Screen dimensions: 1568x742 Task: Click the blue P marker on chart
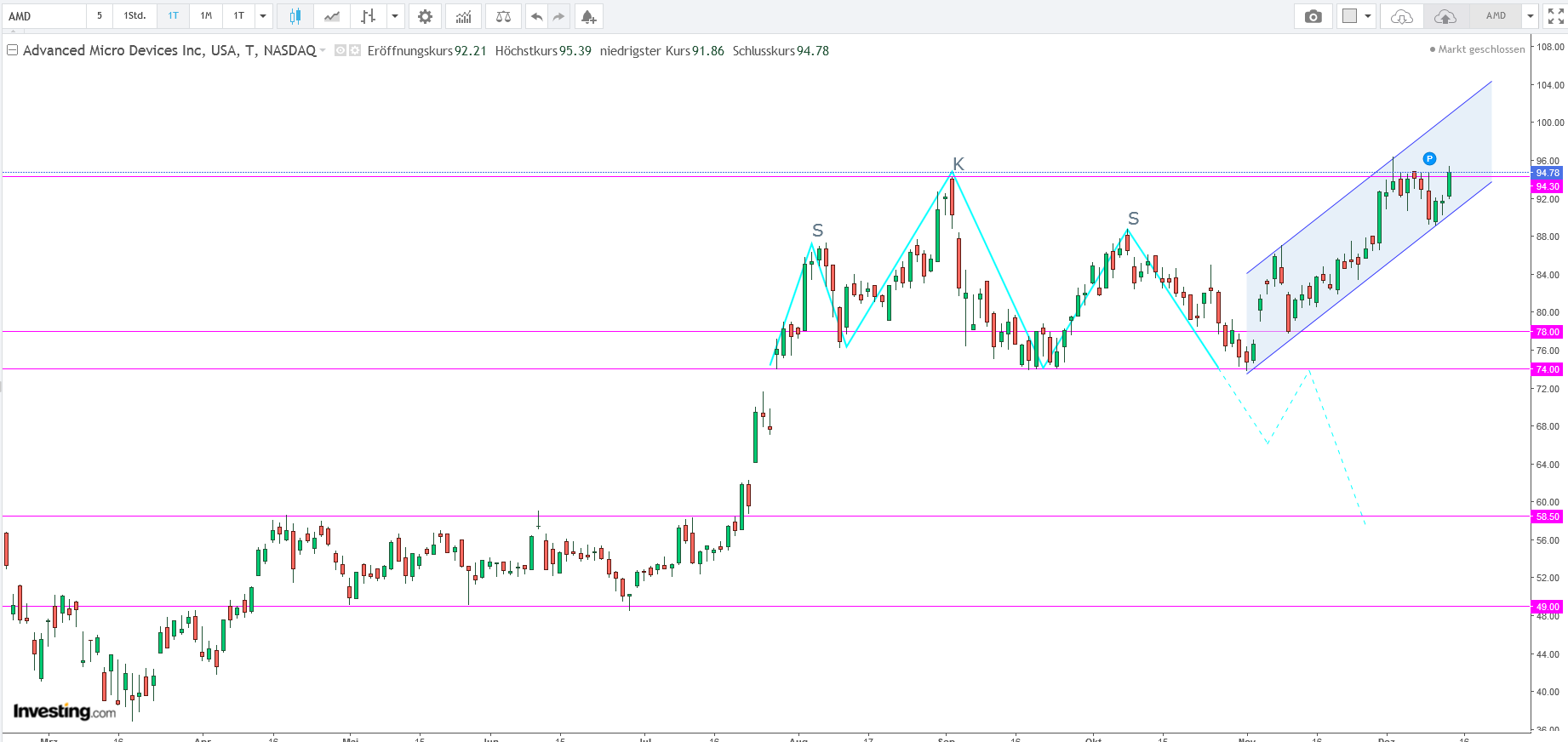point(1429,158)
